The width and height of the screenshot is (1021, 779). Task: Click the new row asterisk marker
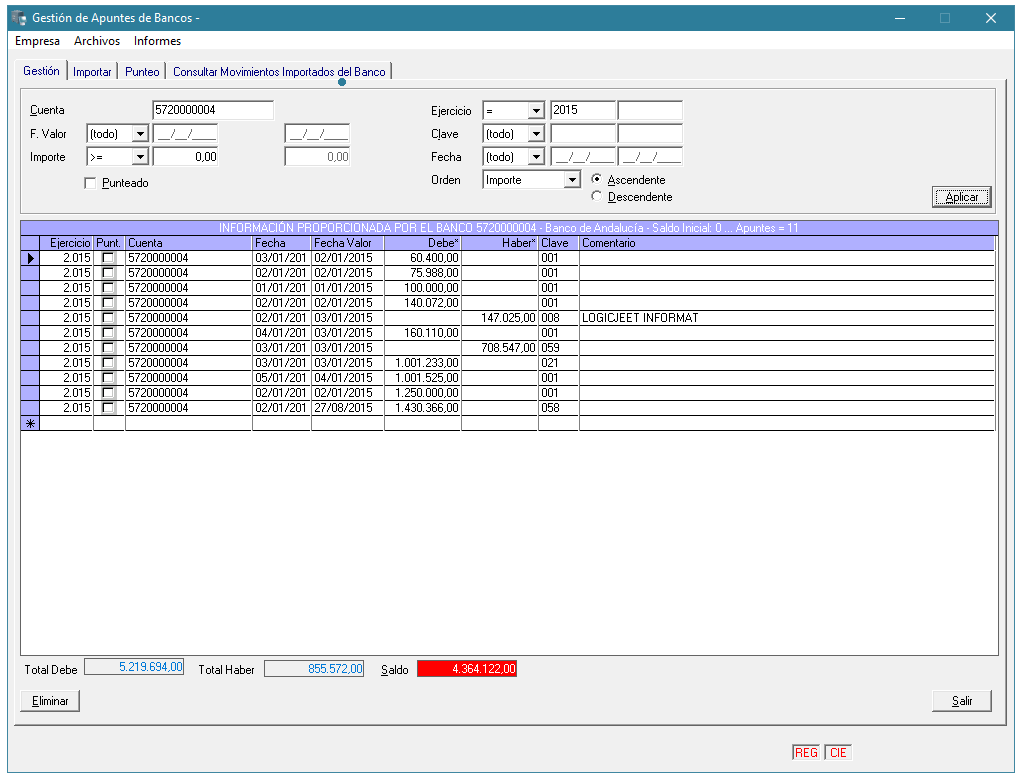point(30,424)
